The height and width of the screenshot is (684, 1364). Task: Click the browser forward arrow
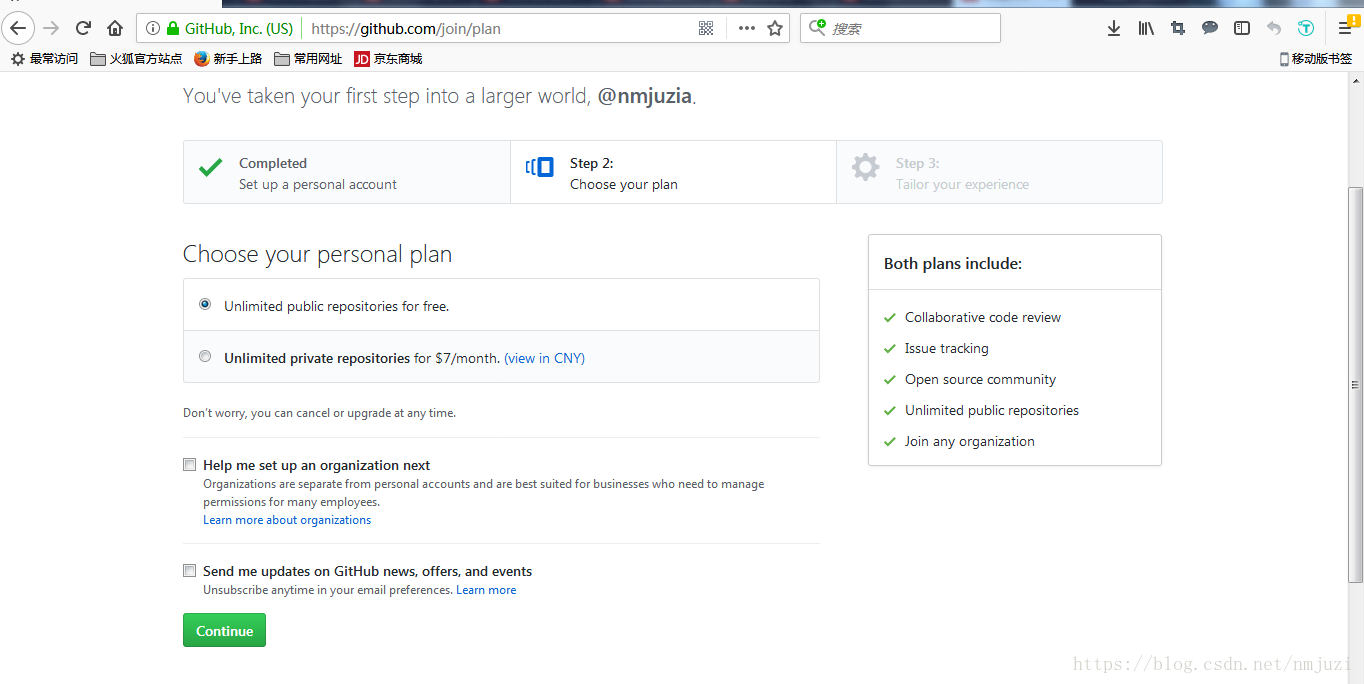point(51,28)
